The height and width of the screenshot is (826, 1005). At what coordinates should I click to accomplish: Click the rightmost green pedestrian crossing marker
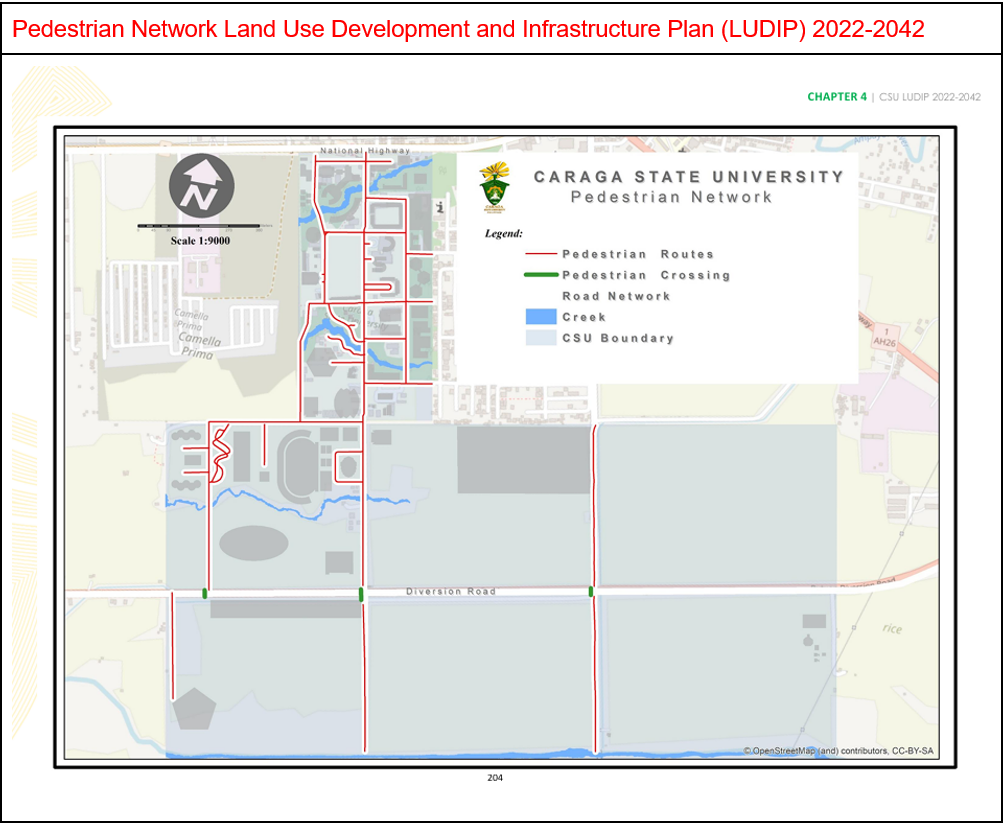(x=592, y=592)
